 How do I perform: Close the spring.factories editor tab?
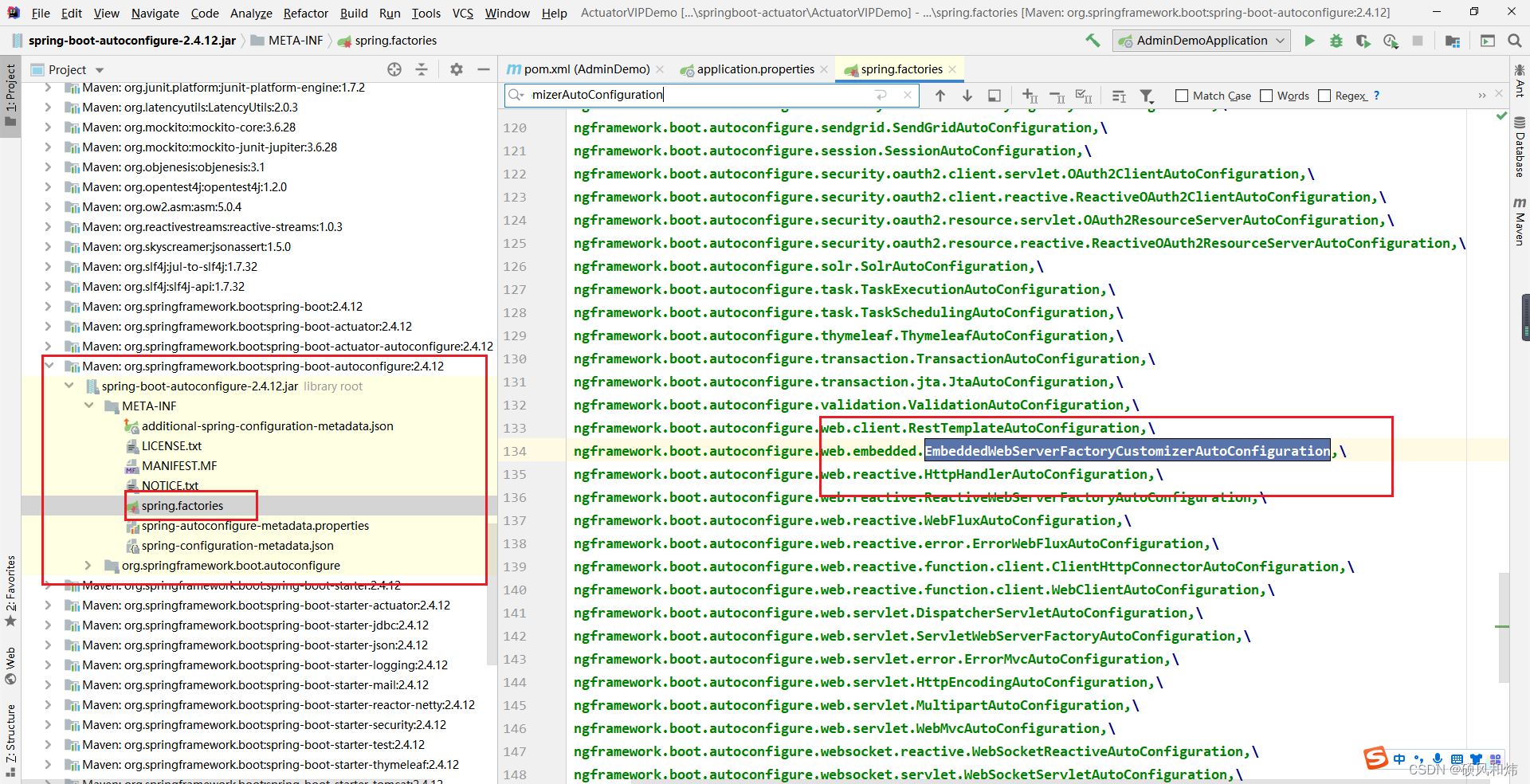(x=952, y=69)
